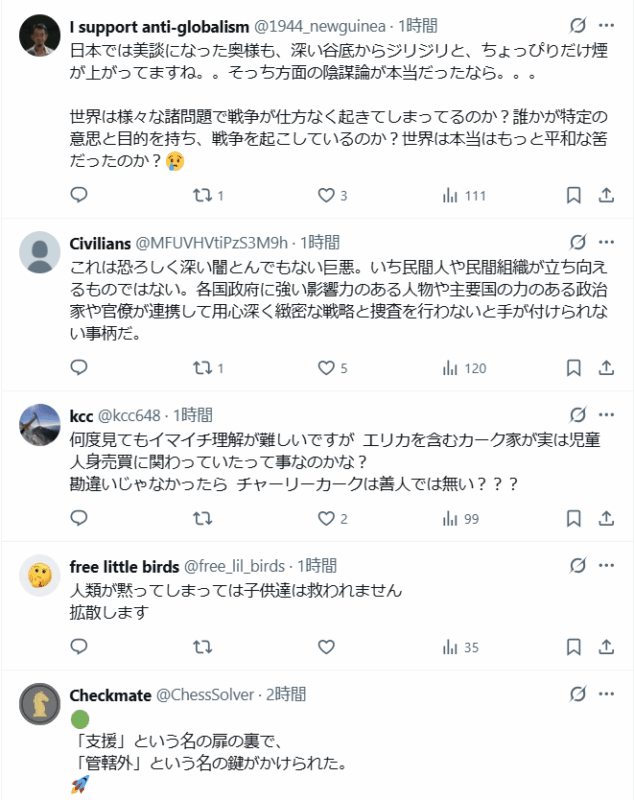Click the free little birds avatar

[40, 574]
